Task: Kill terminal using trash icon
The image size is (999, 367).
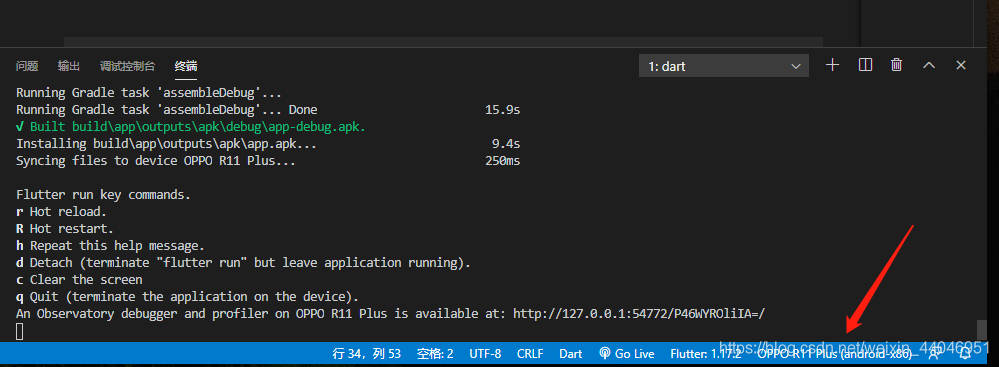Action: 896,65
